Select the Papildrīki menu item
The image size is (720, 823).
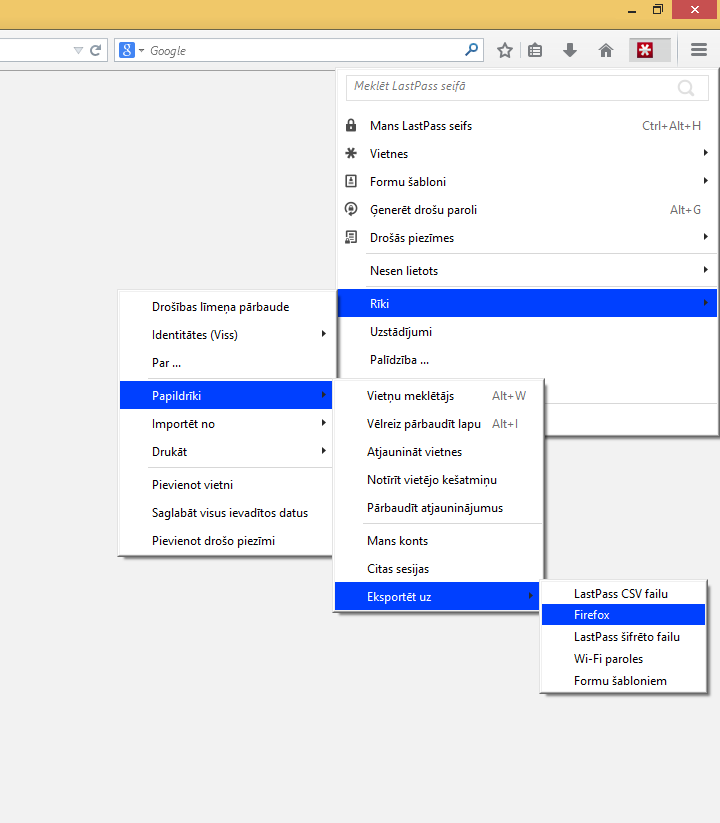[226, 395]
